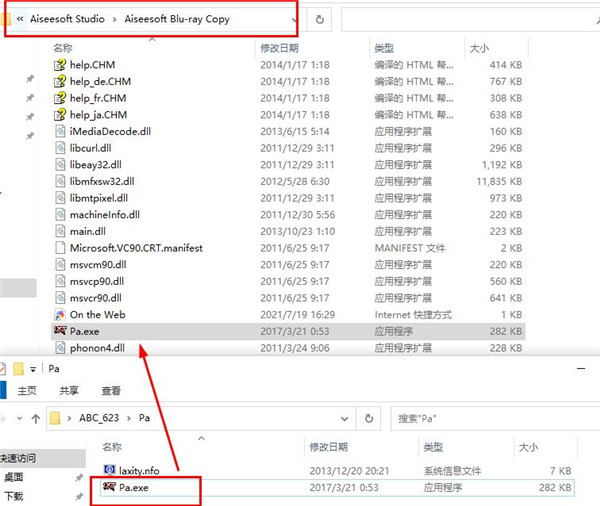Click the libcurl.dll file icon
This screenshot has height=506, width=600.
(60, 148)
